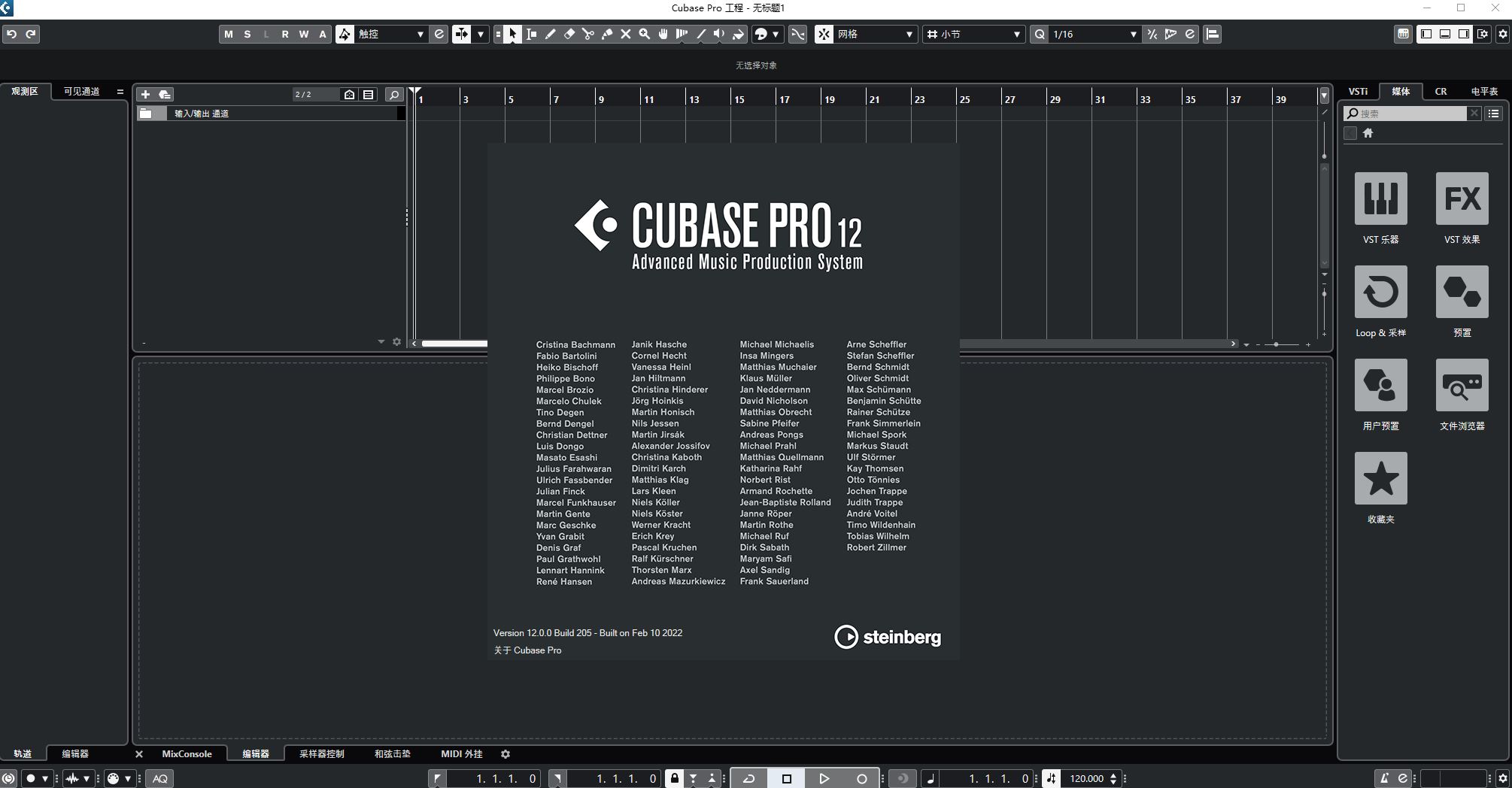Screen dimensions: 1512x788
Task: Select the Zoom magnifier tool
Action: pyautogui.click(x=644, y=34)
